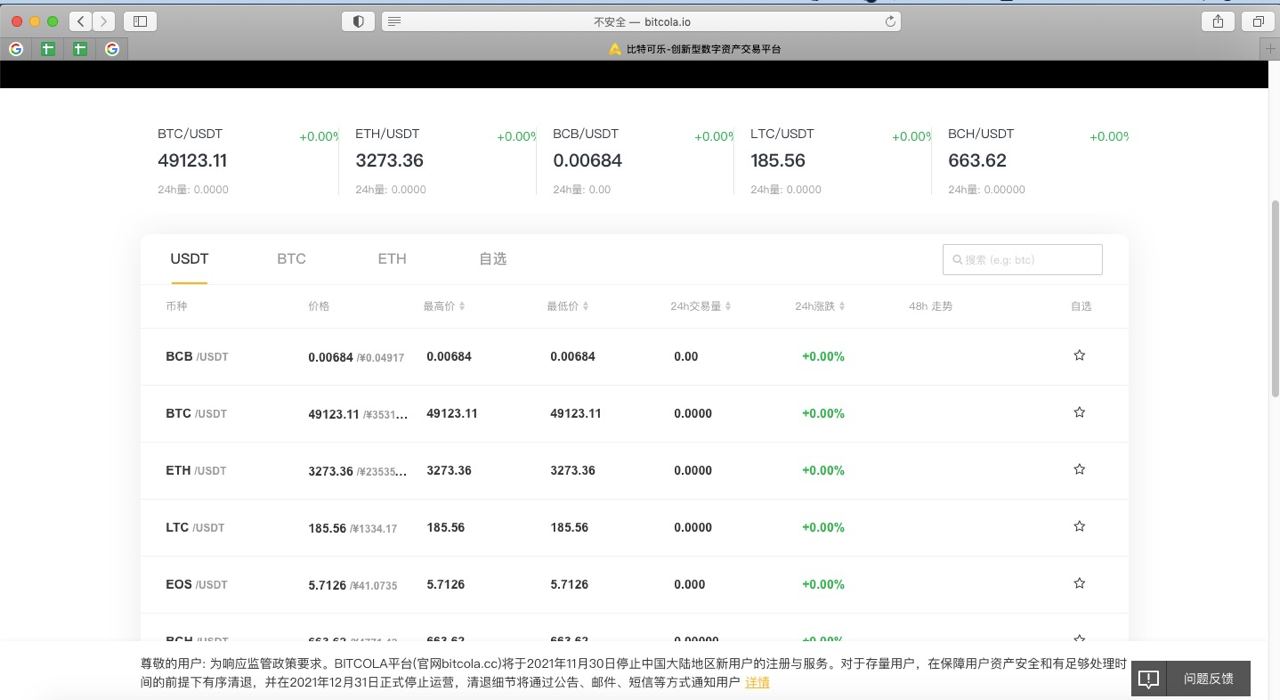Viewport: 1280px width, 700px height.
Task: Open the BCH/USDT ticker card at top
Action: (1038, 160)
